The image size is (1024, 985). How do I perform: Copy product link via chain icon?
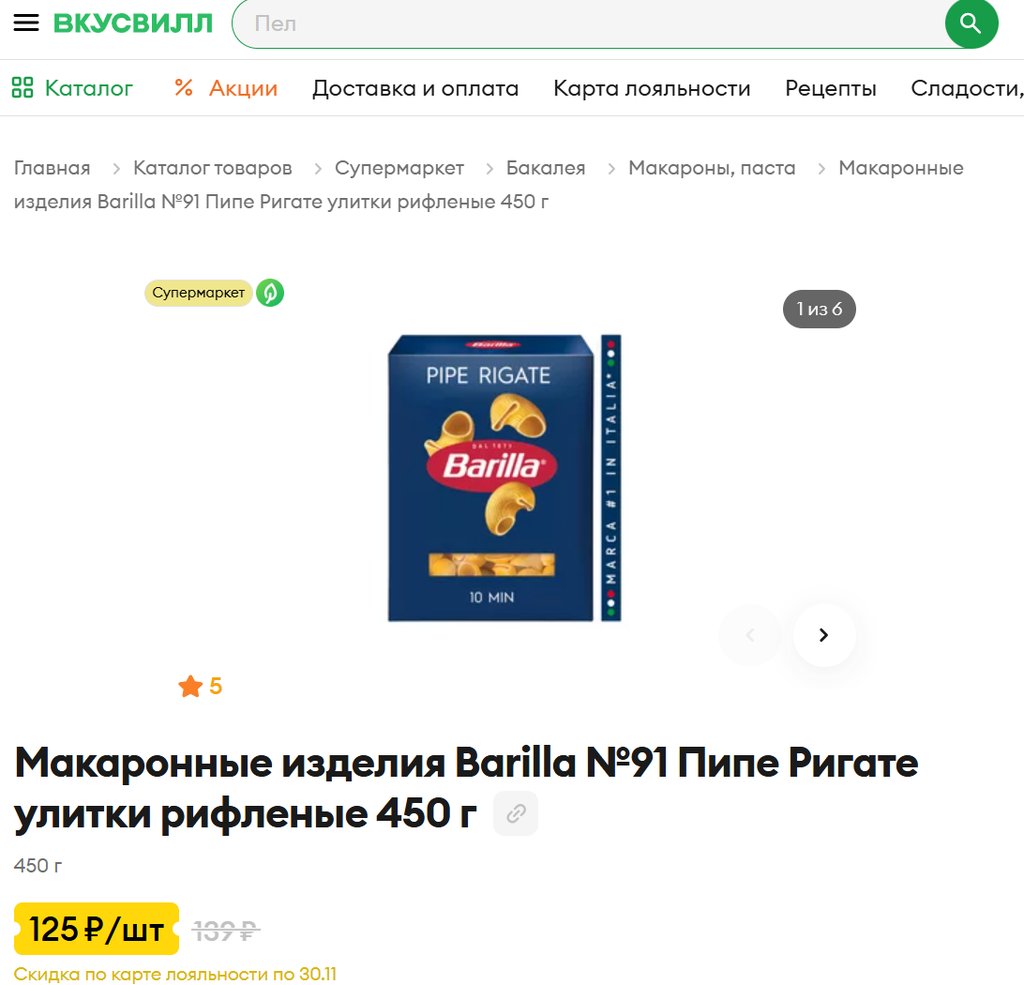516,813
